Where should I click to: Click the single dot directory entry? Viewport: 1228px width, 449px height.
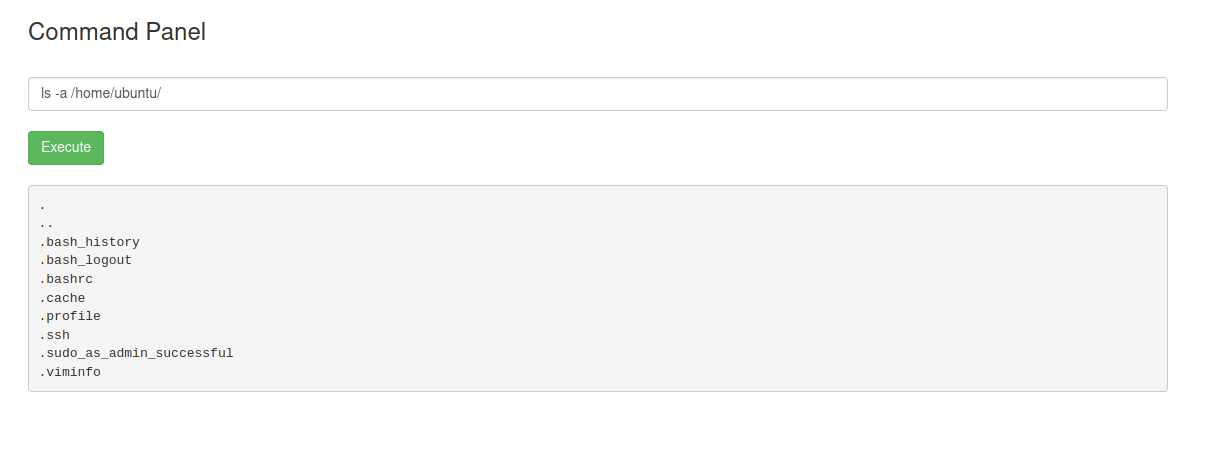click(43, 205)
